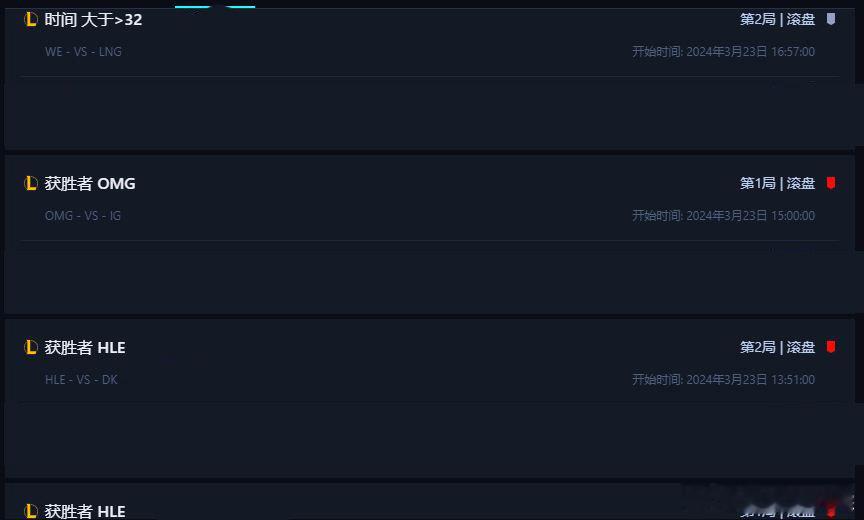The height and width of the screenshot is (520, 864).
Task: Click the red flag on OMG-IG bet
Action: [831, 183]
